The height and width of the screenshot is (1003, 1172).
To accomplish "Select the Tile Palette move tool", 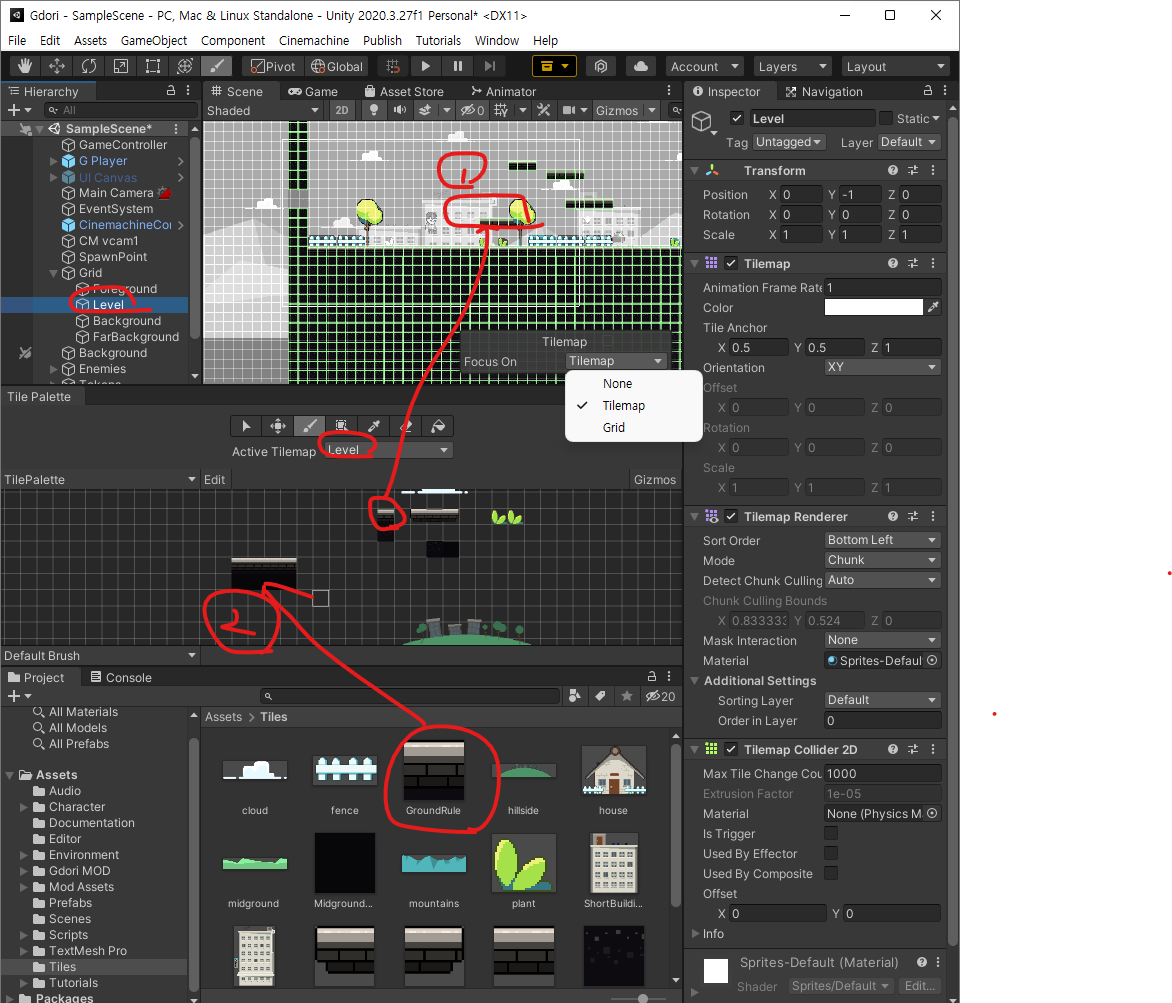I will [x=277, y=426].
